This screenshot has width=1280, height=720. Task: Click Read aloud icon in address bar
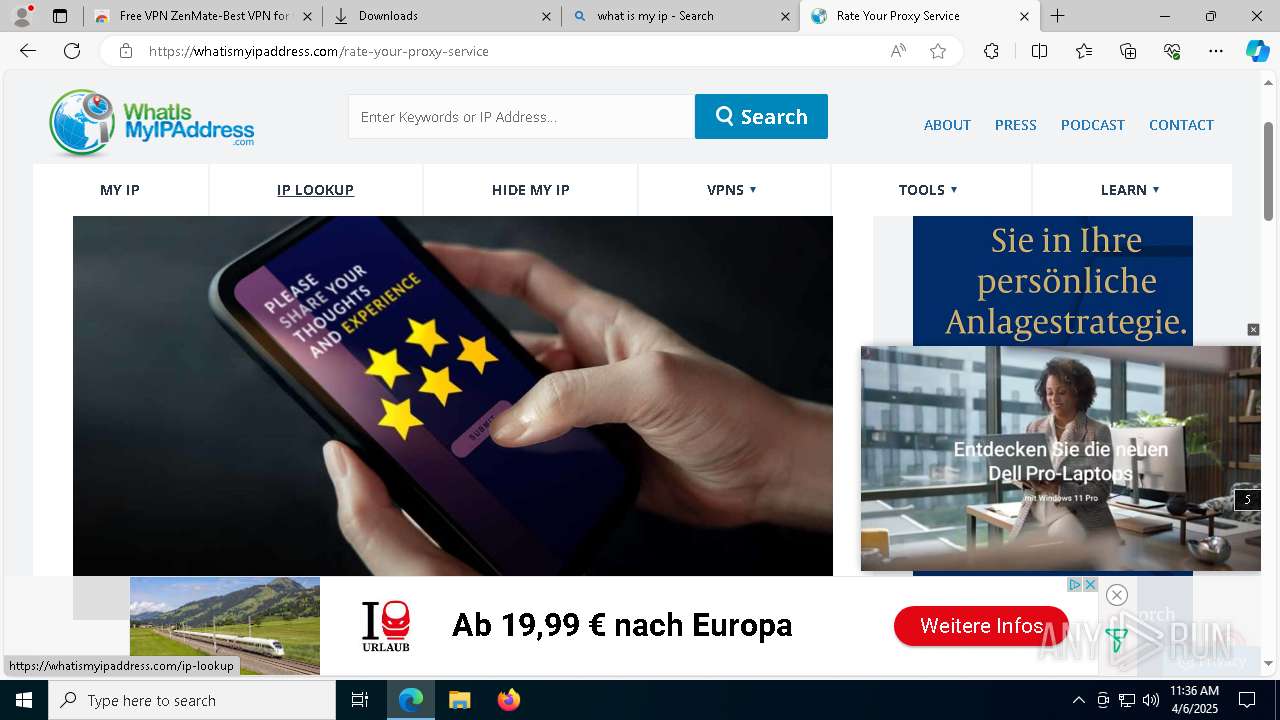pos(898,51)
